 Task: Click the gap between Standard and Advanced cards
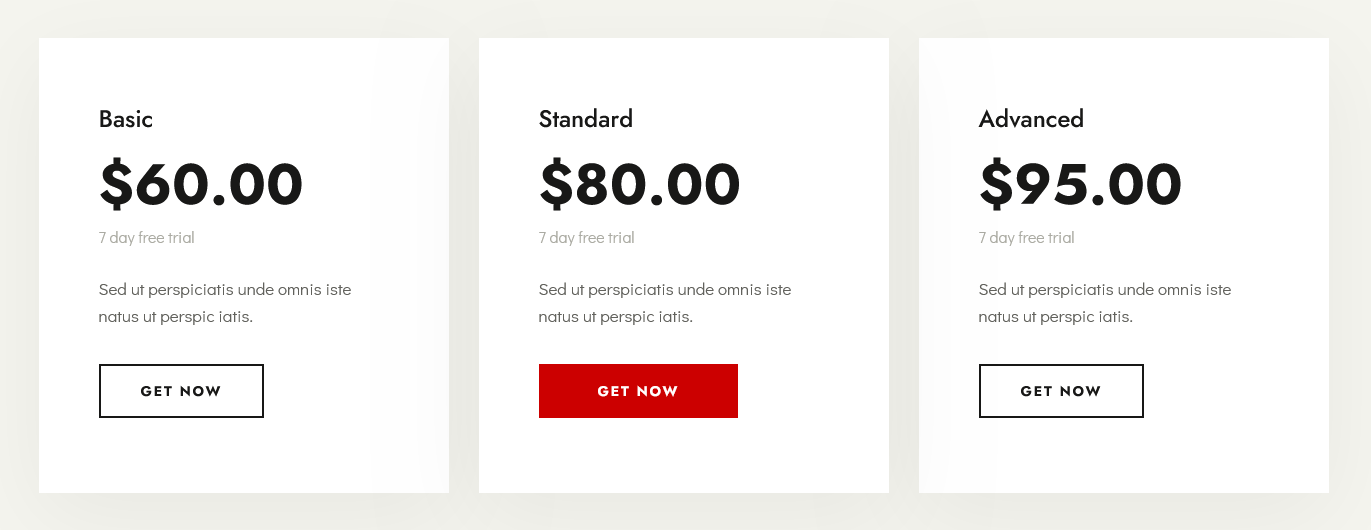tap(904, 265)
